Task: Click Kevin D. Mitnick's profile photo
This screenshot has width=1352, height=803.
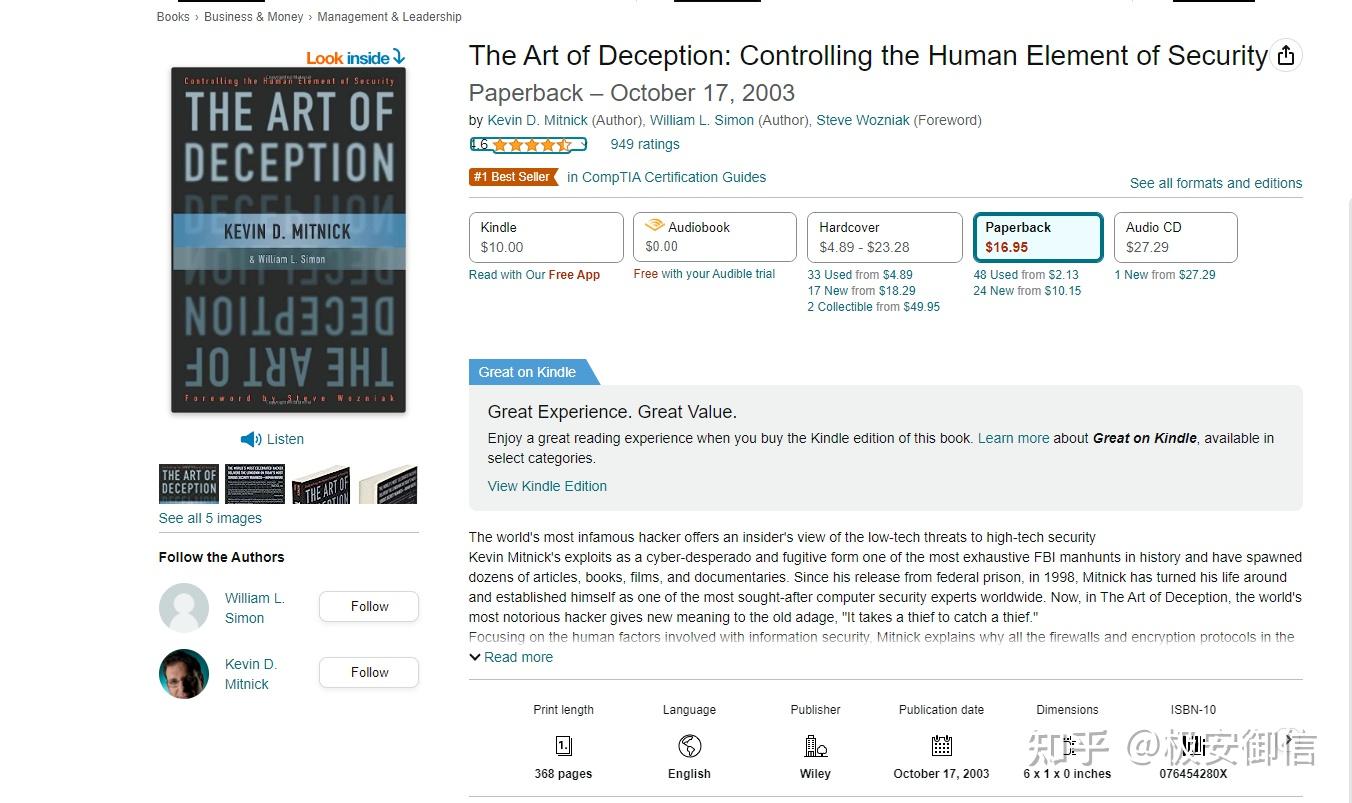Action: point(184,673)
